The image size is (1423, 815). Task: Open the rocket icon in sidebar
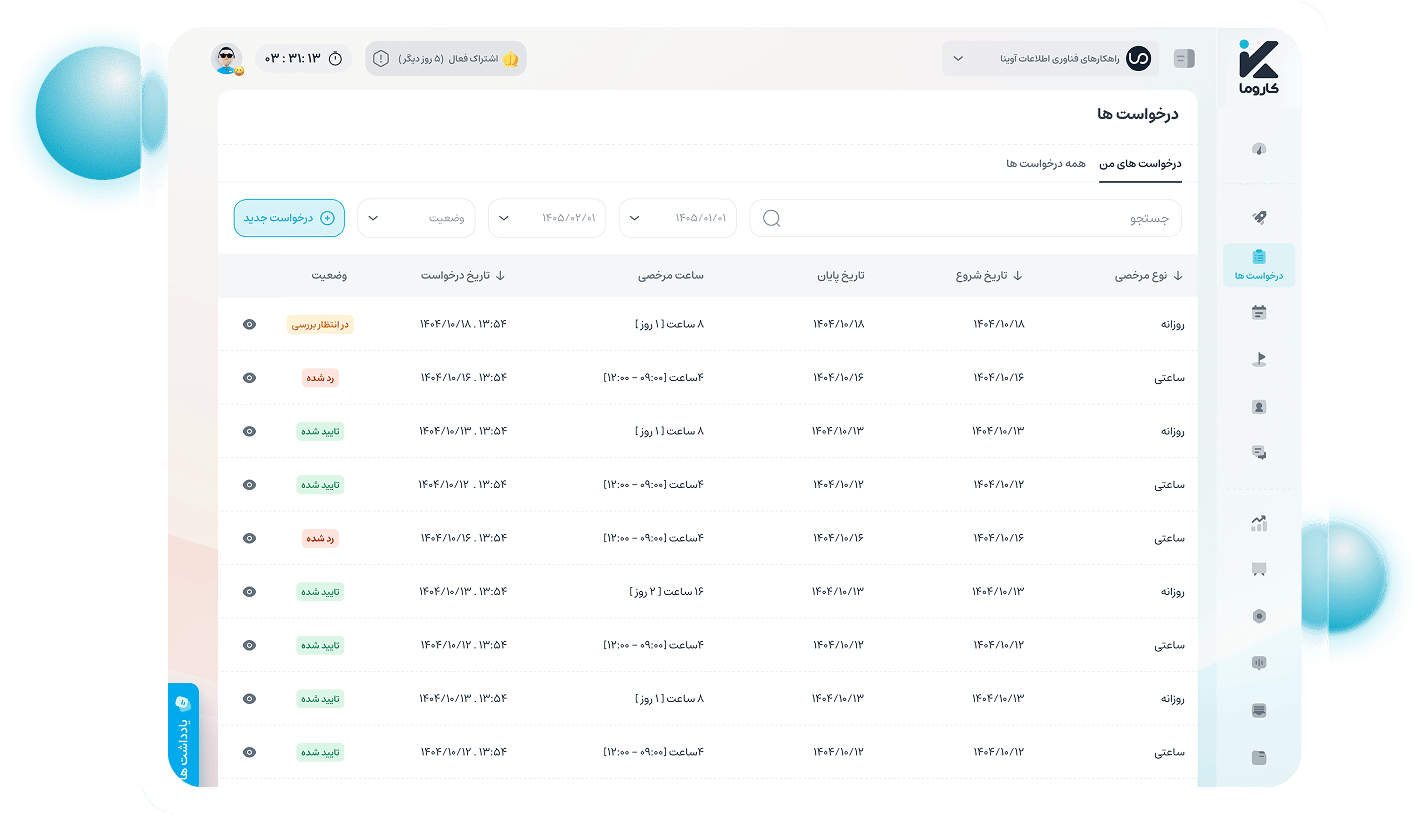(x=1259, y=217)
